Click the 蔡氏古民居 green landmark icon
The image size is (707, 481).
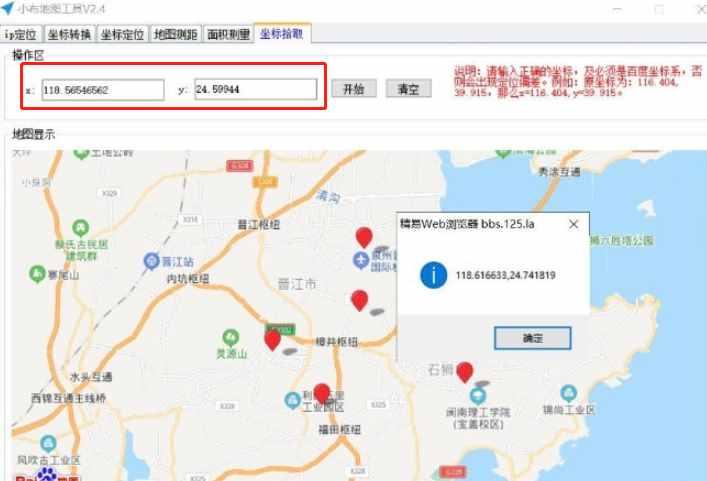click(x=80, y=228)
